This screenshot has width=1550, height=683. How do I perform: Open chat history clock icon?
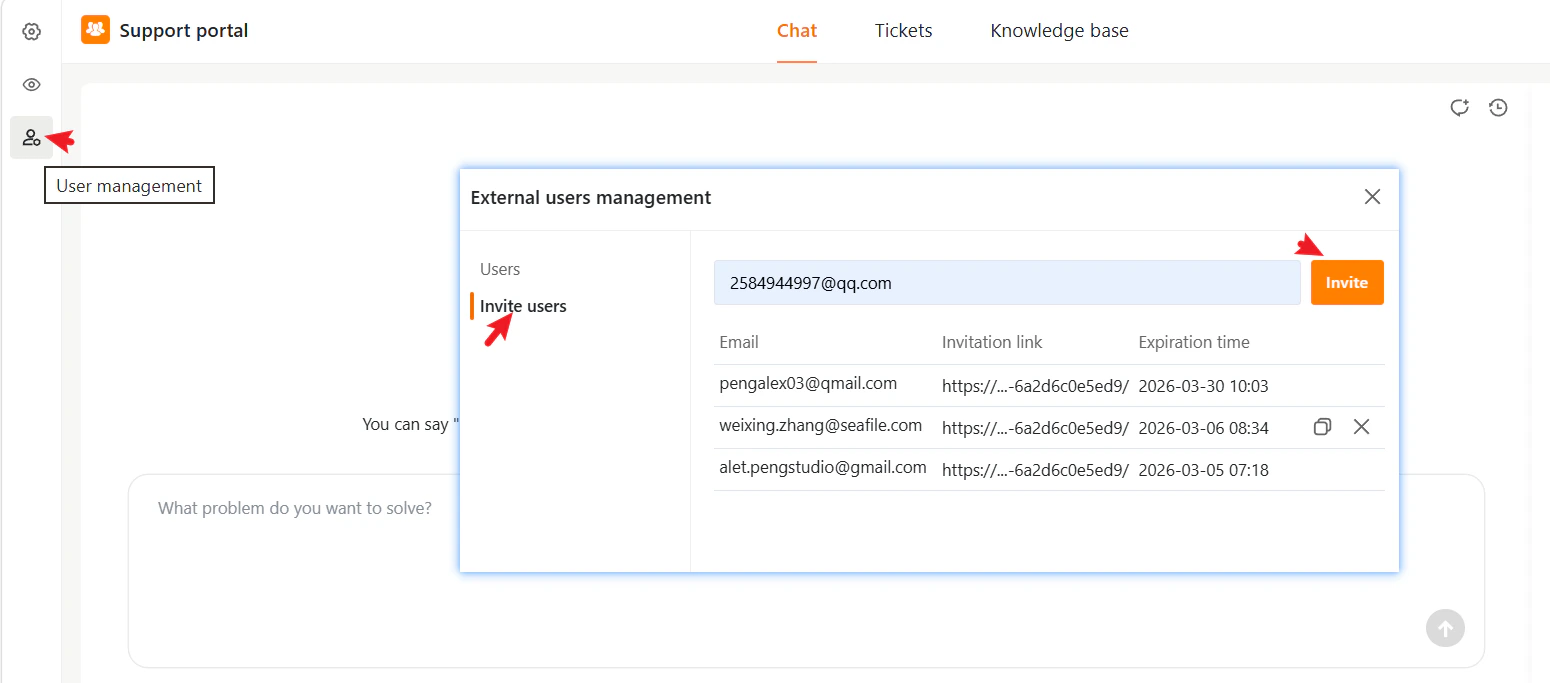tap(1498, 108)
